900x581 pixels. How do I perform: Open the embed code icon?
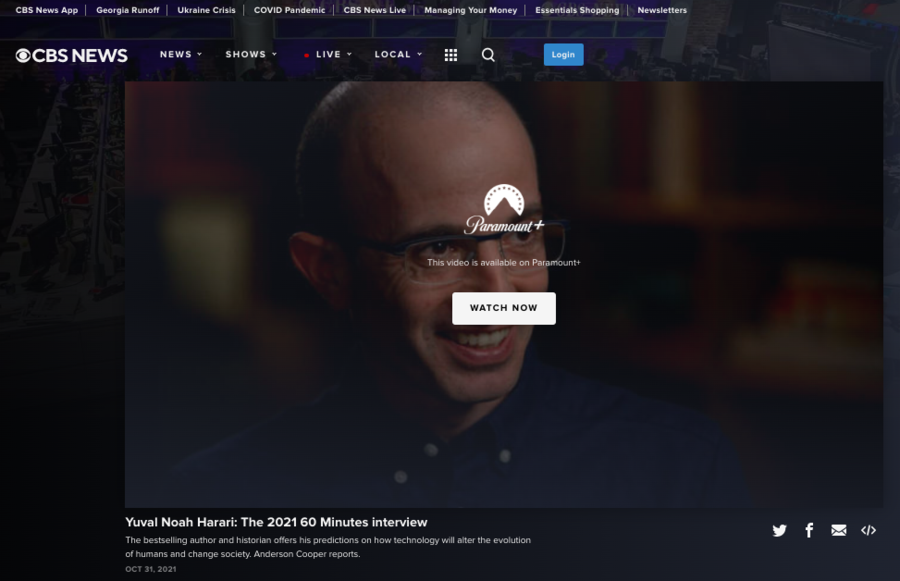coord(868,530)
